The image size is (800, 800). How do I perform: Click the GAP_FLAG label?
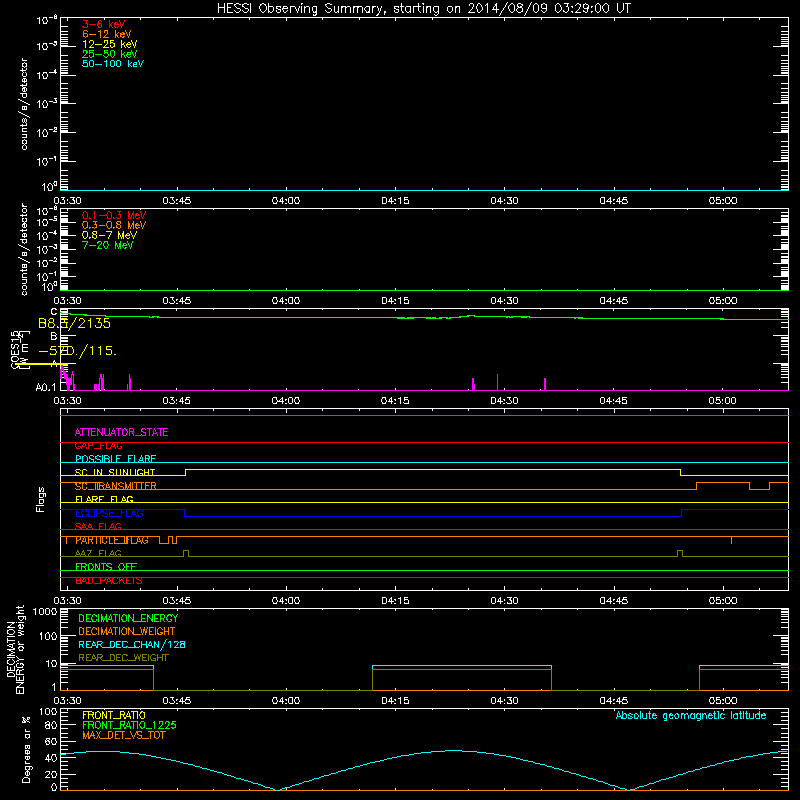[x=98, y=446]
